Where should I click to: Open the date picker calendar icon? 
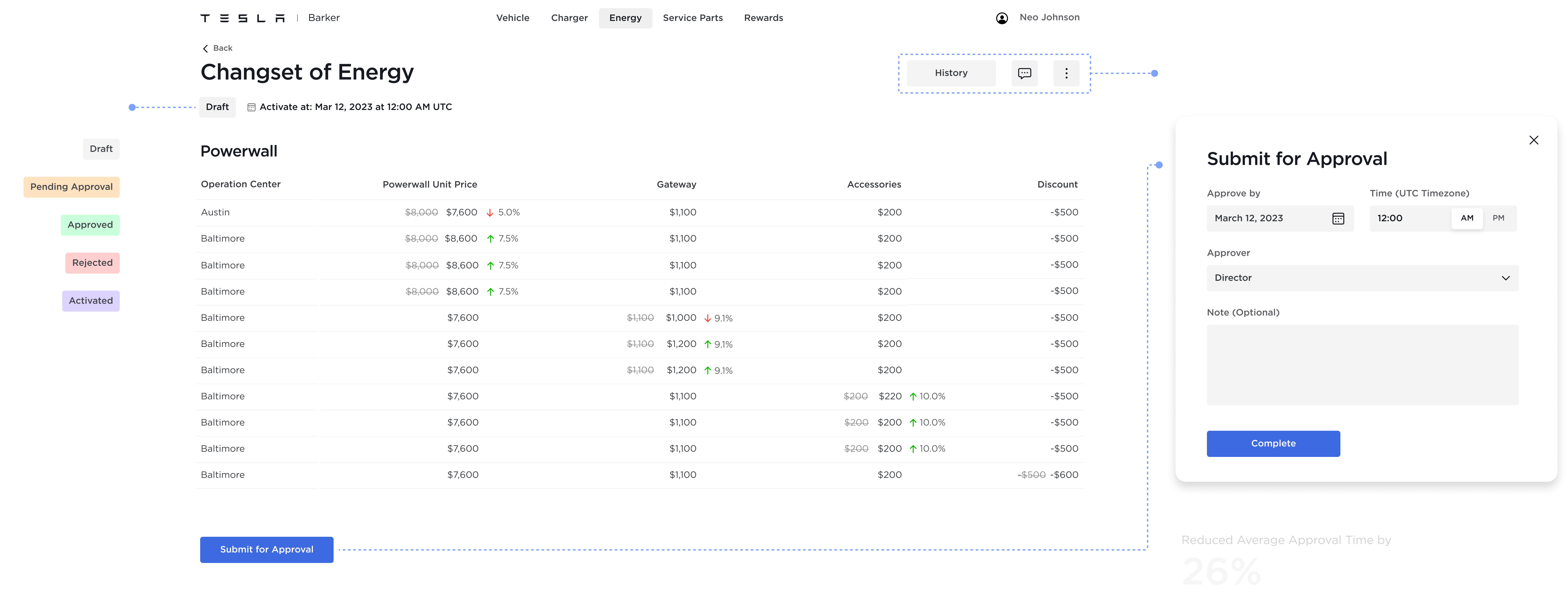[x=1338, y=219]
